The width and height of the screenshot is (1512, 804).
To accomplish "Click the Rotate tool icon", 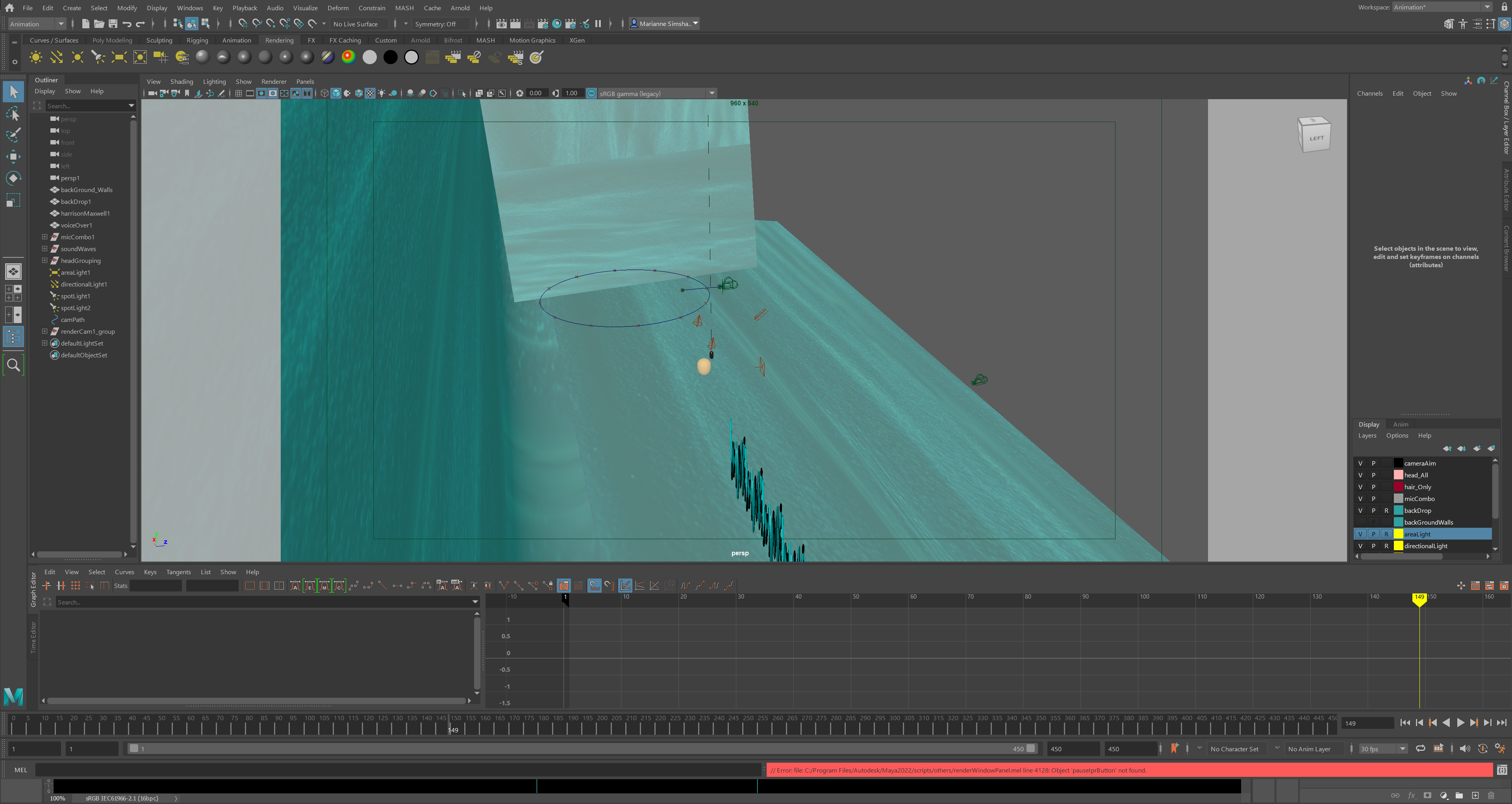I will 13,178.
